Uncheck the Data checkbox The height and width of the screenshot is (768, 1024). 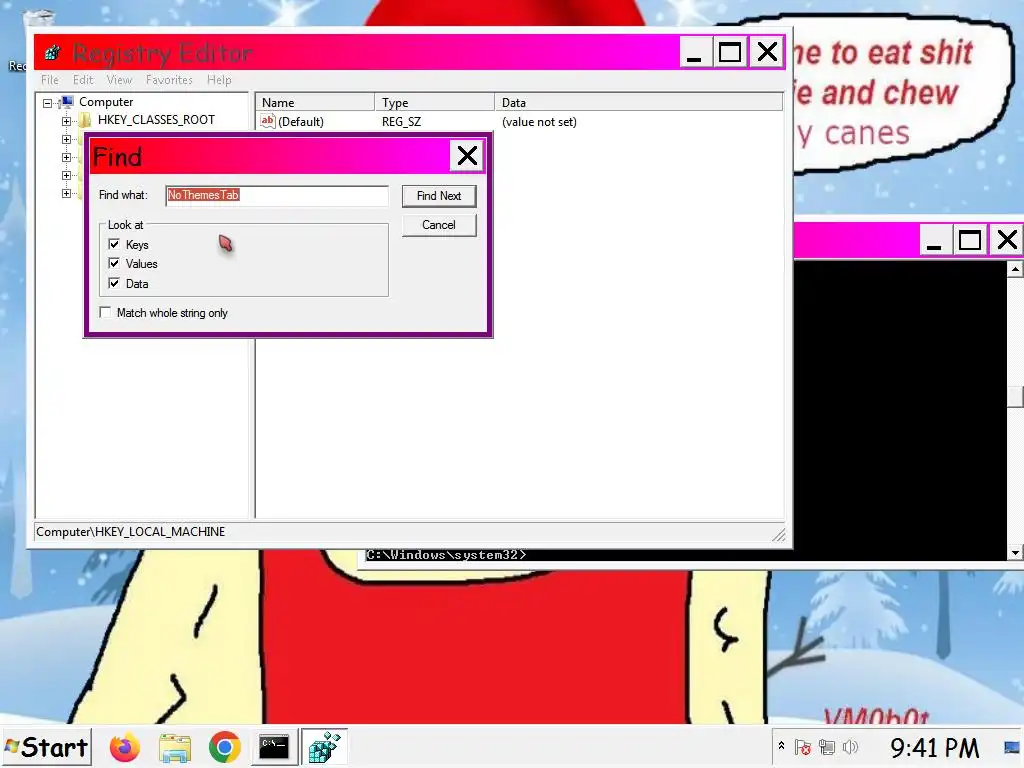(114, 283)
